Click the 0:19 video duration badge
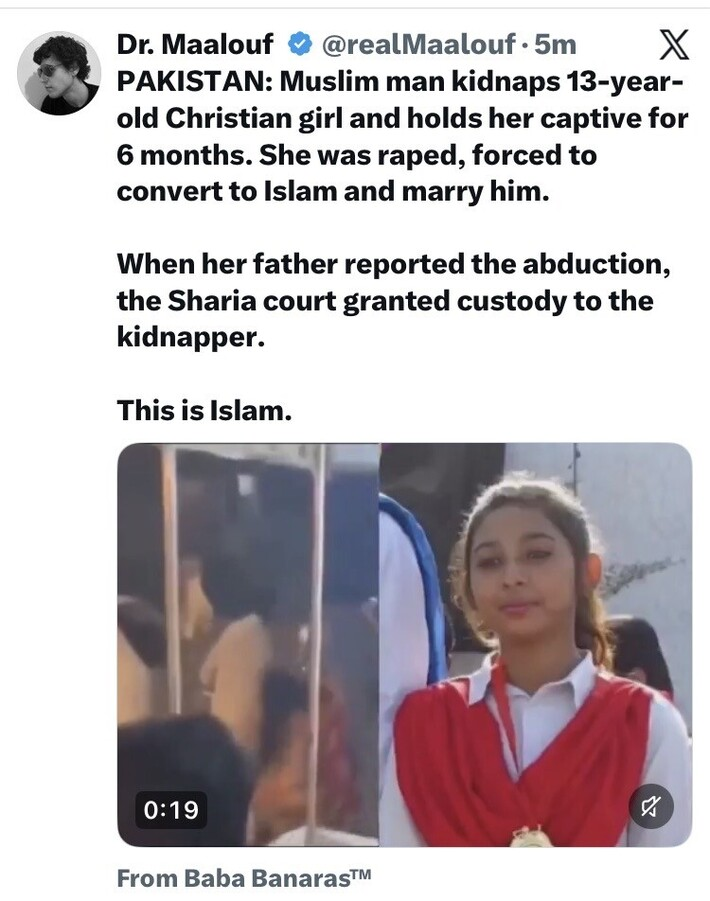710x901 pixels. pyautogui.click(x=171, y=810)
